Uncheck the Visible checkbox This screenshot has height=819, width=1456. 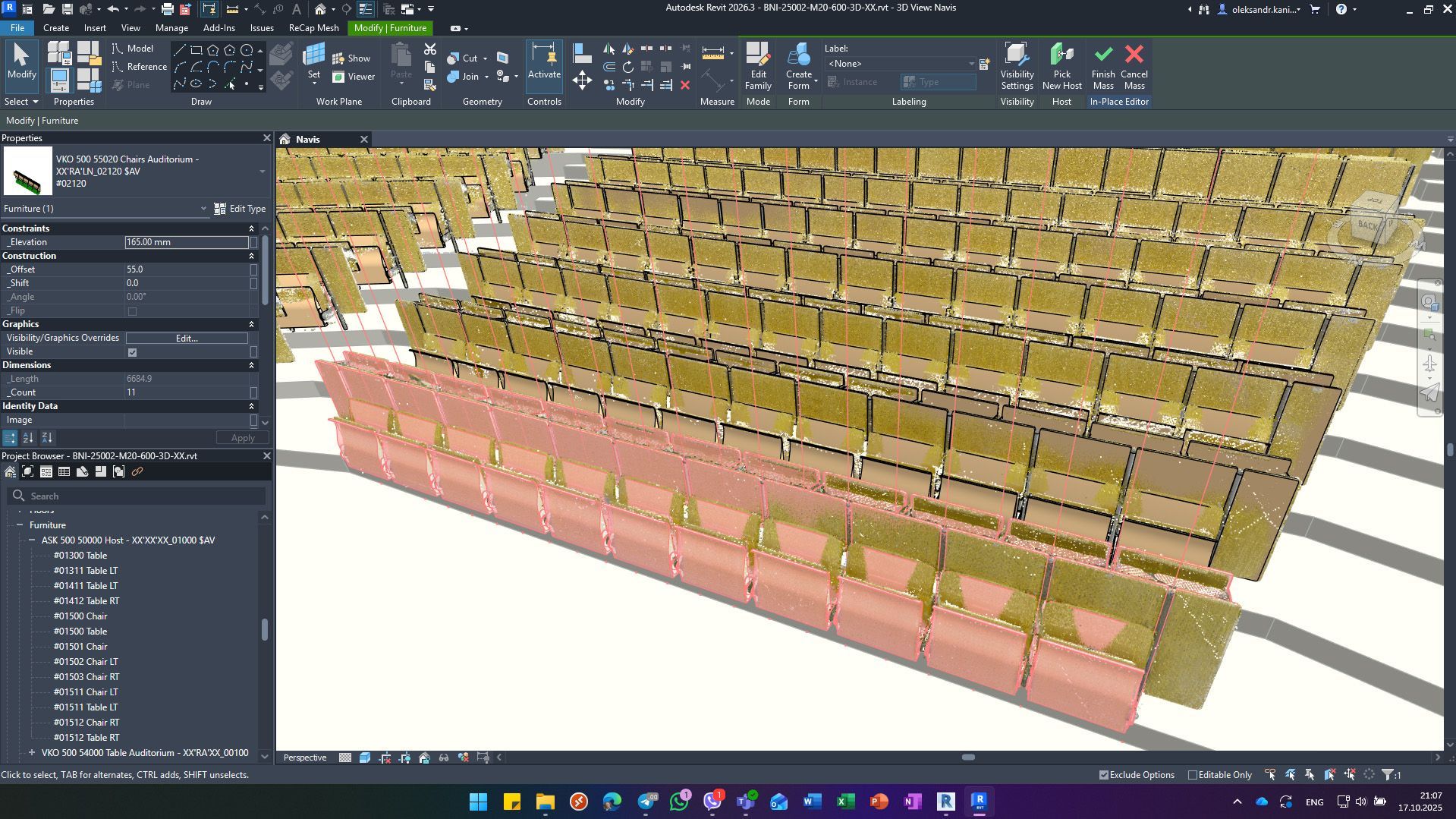tap(133, 352)
